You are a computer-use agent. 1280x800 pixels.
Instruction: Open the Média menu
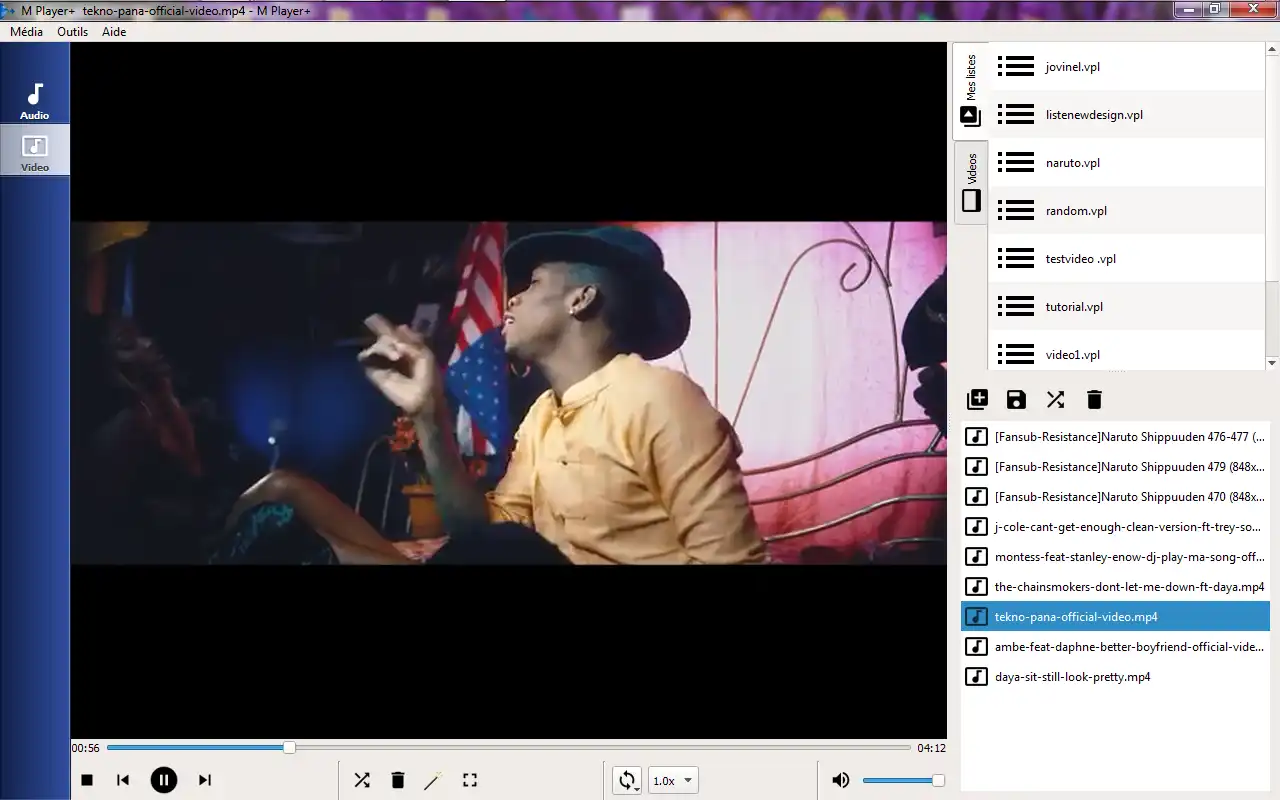26,32
